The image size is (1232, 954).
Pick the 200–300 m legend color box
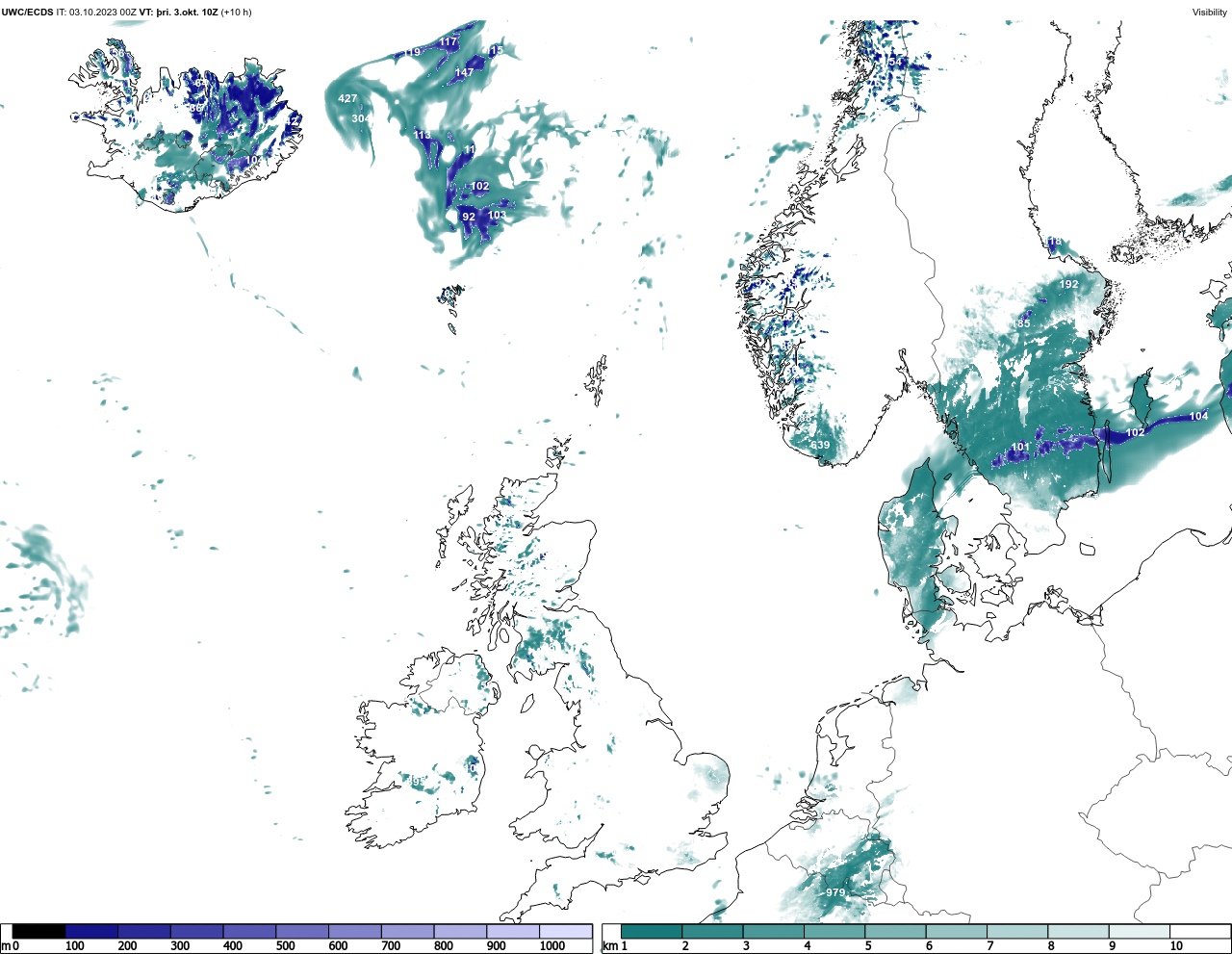[x=144, y=931]
